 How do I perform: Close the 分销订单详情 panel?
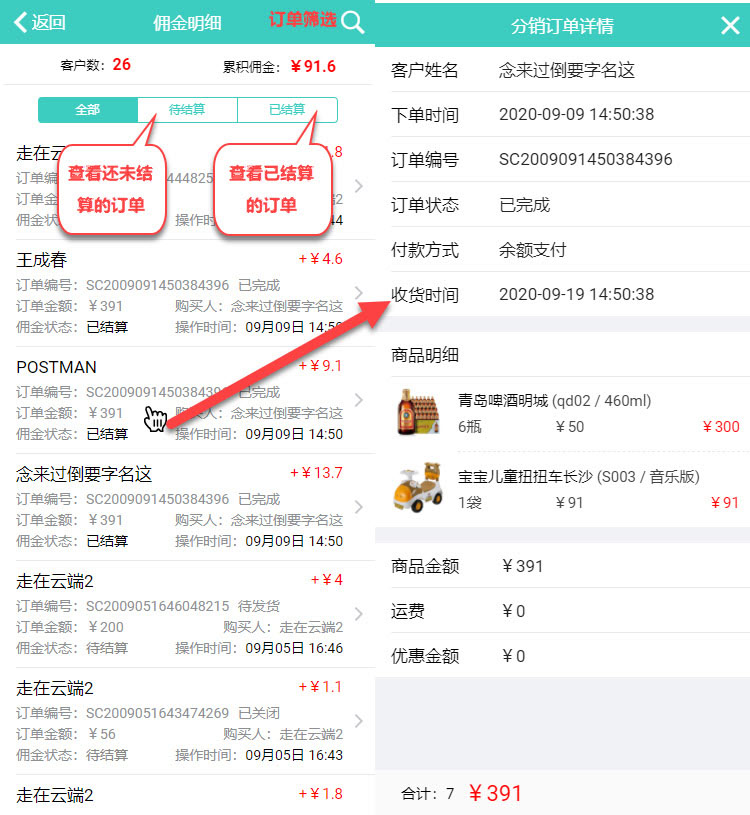pyautogui.click(x=730, y=26)
